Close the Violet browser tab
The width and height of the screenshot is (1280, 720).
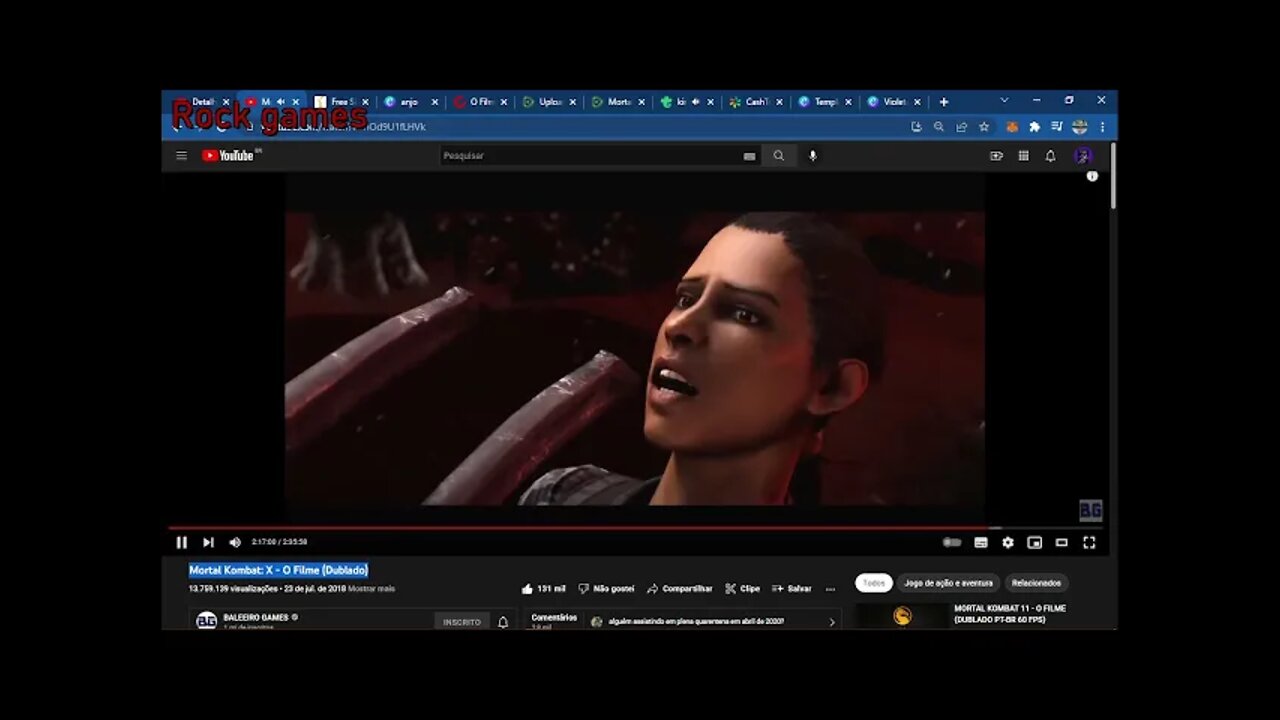pyautogui.click(x=917, y=102)
